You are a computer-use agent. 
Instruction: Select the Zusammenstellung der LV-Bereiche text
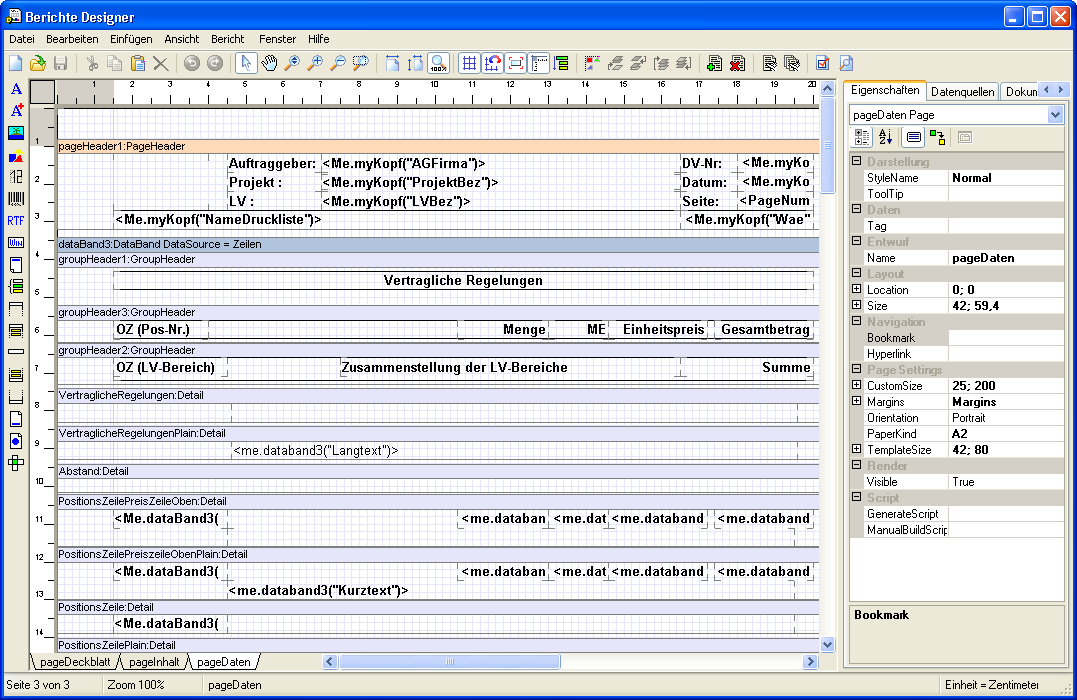[x=454, y=368]
